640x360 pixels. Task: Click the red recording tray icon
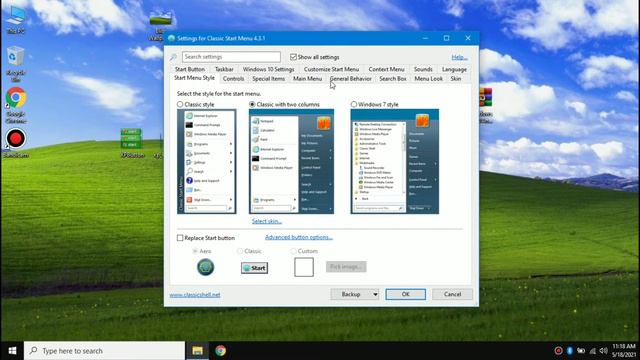point(558,351)
